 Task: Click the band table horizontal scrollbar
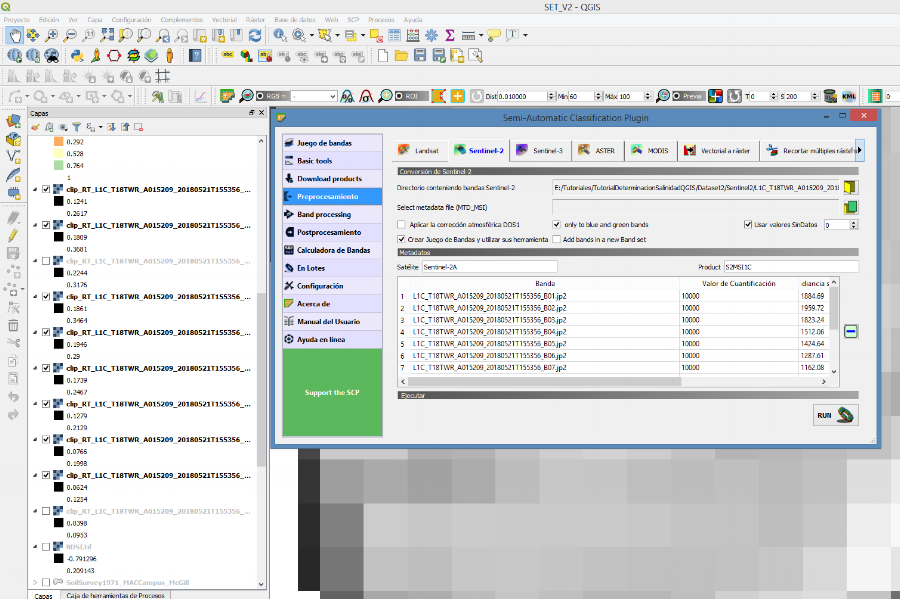point(544,381)
